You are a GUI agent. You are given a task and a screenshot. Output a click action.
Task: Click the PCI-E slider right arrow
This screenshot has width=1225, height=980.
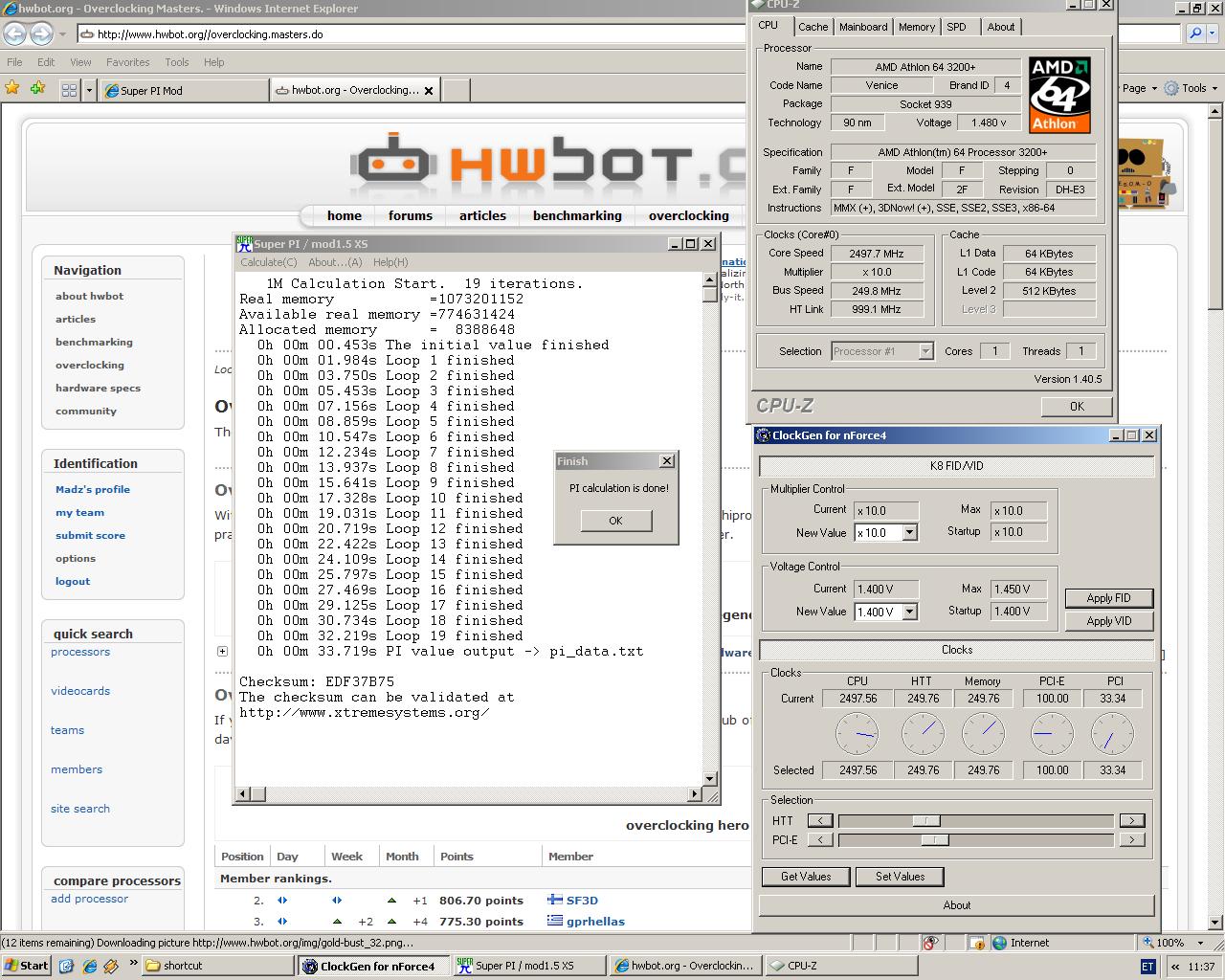point(1131,839)
